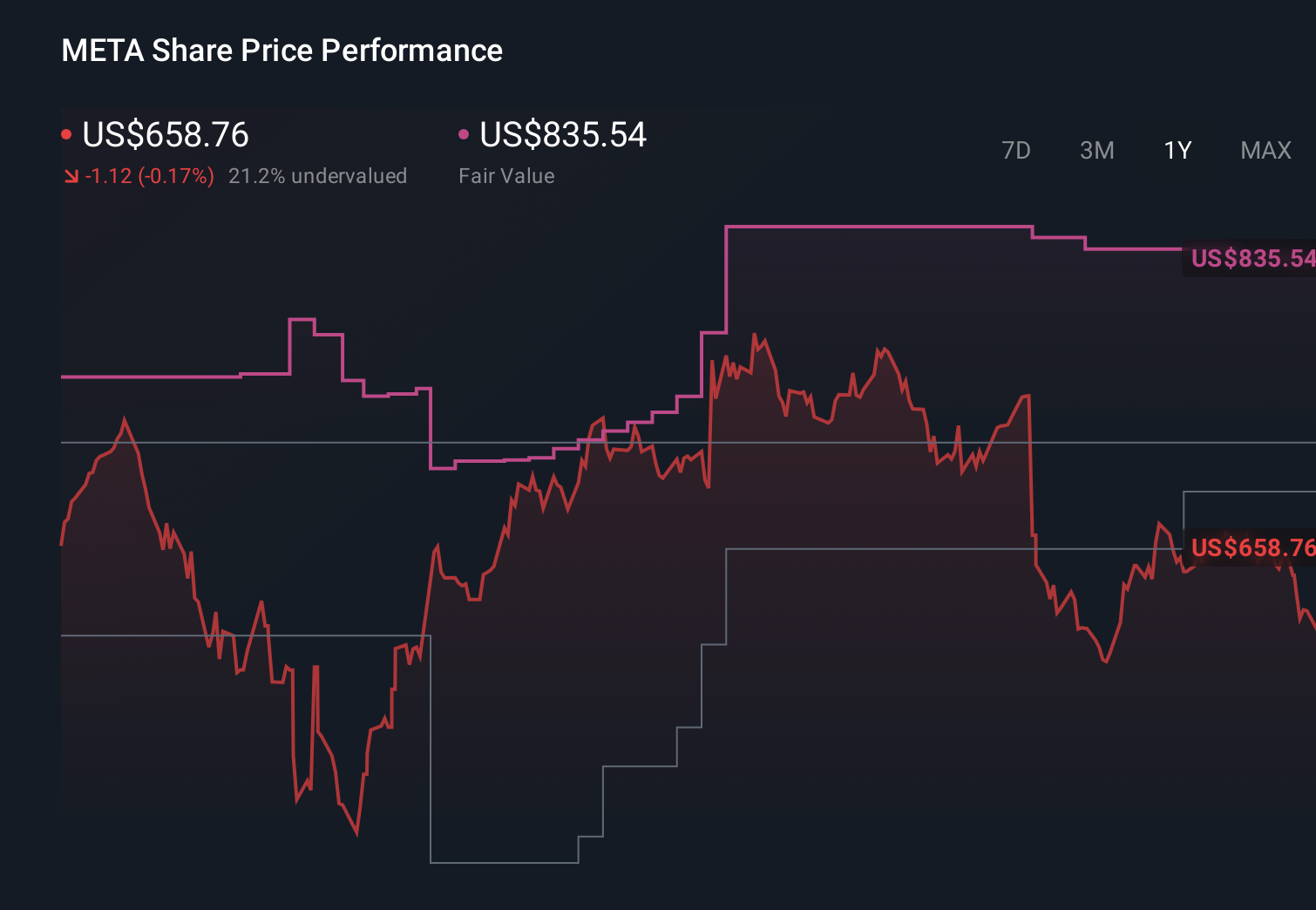Switch to the 7D time range
The image size is (1316, 910).
(x=1017, y=150)
